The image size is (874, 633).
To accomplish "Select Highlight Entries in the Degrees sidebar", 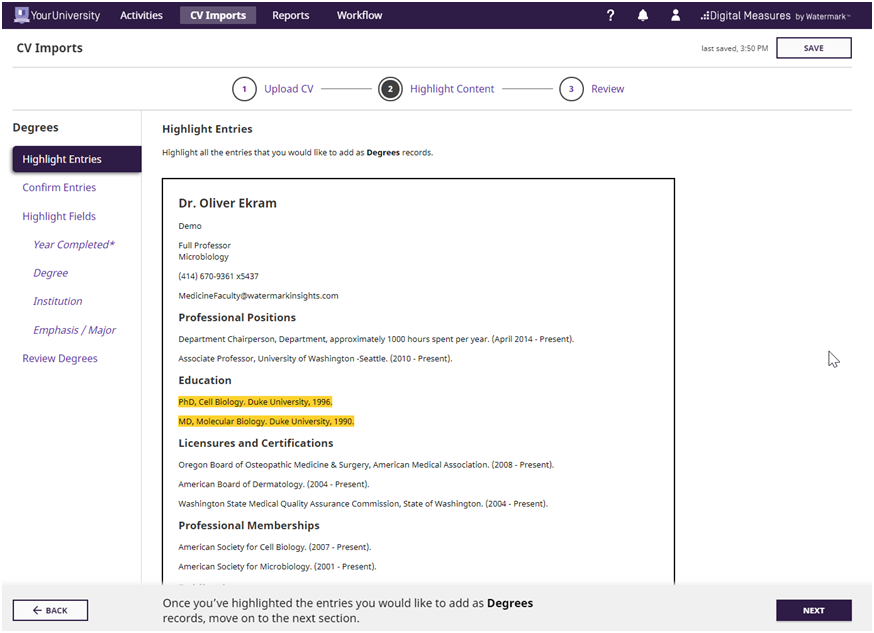I will point(77,159).
